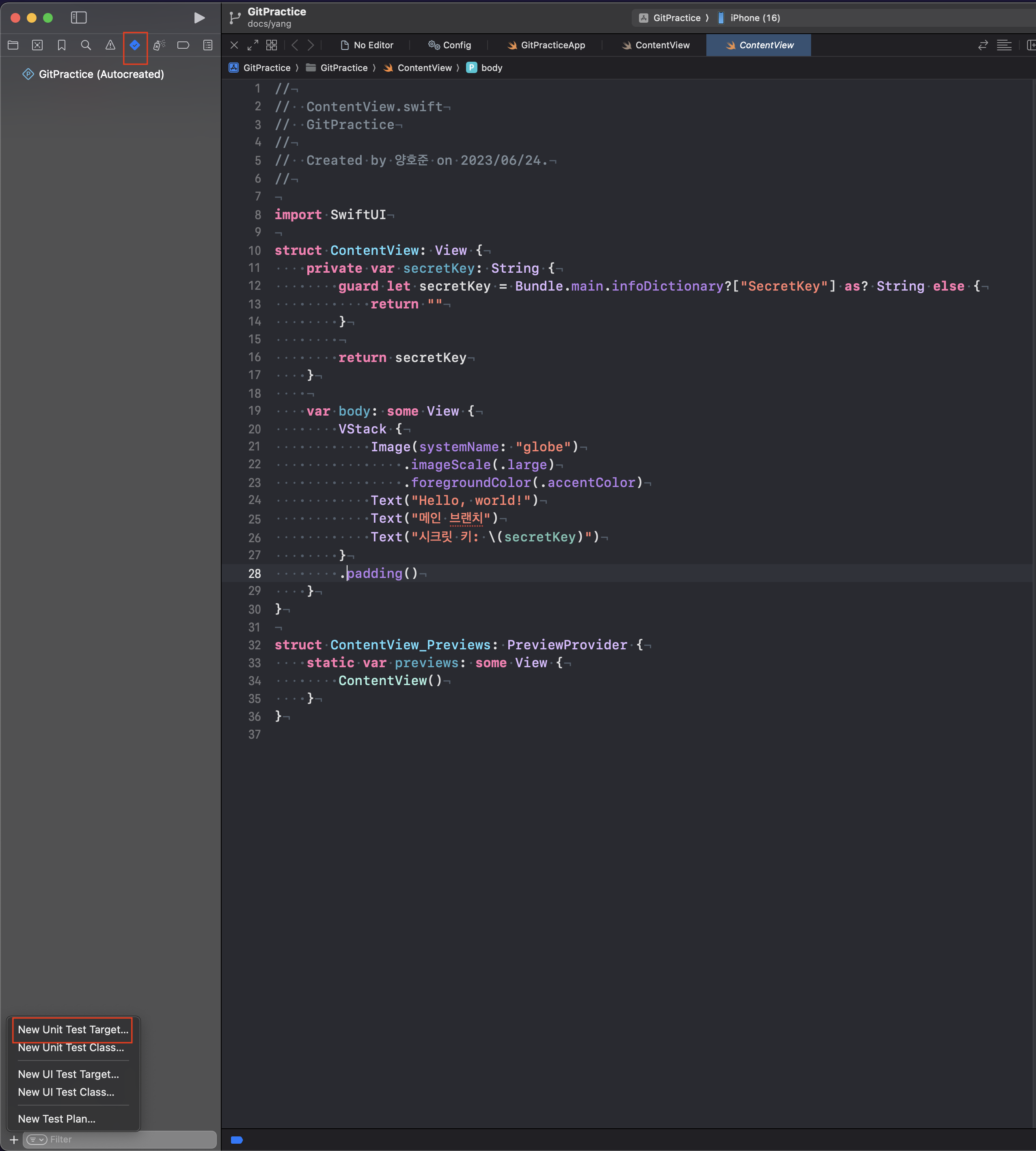Show the Bookmark navigator
The height and width of the screenshot is (1151, 1036).
pyautogui.click(x=61, y=45)
